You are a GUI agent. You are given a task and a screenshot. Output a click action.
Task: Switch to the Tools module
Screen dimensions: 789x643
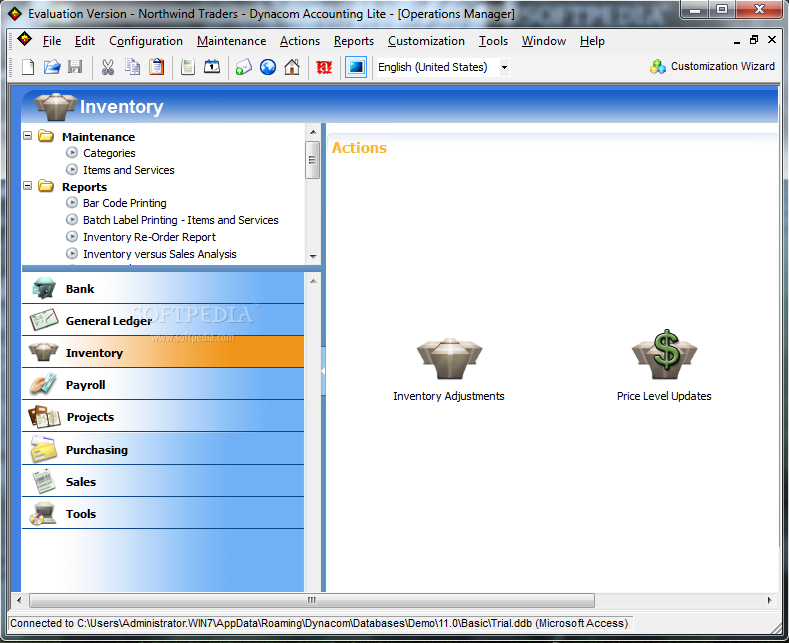(163, 514)
